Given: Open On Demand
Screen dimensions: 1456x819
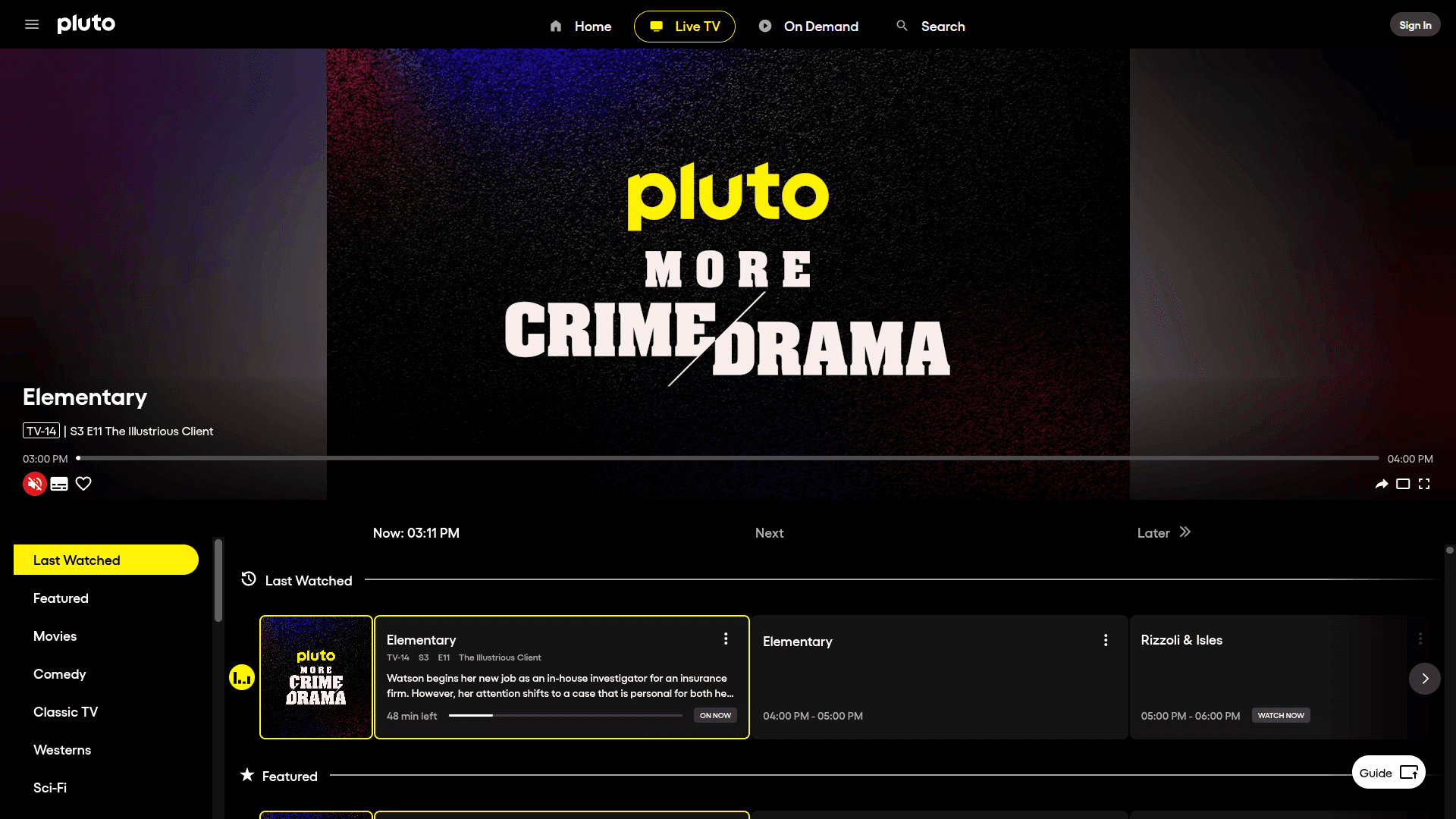Looking at the screenshot, I should click(809, 27).
